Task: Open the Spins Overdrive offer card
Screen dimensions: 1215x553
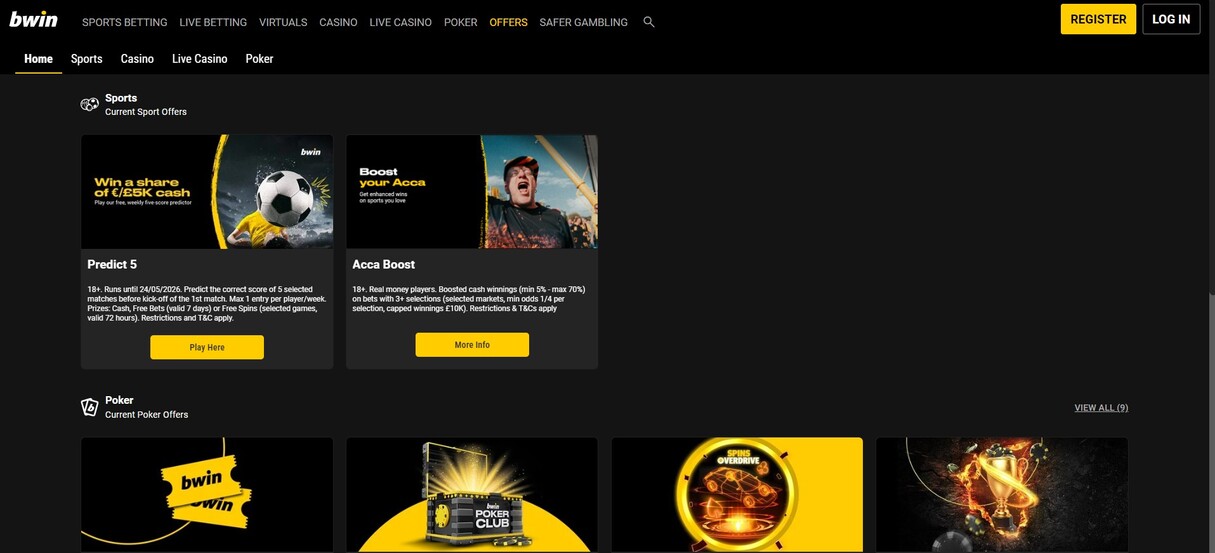Action: 737,495
